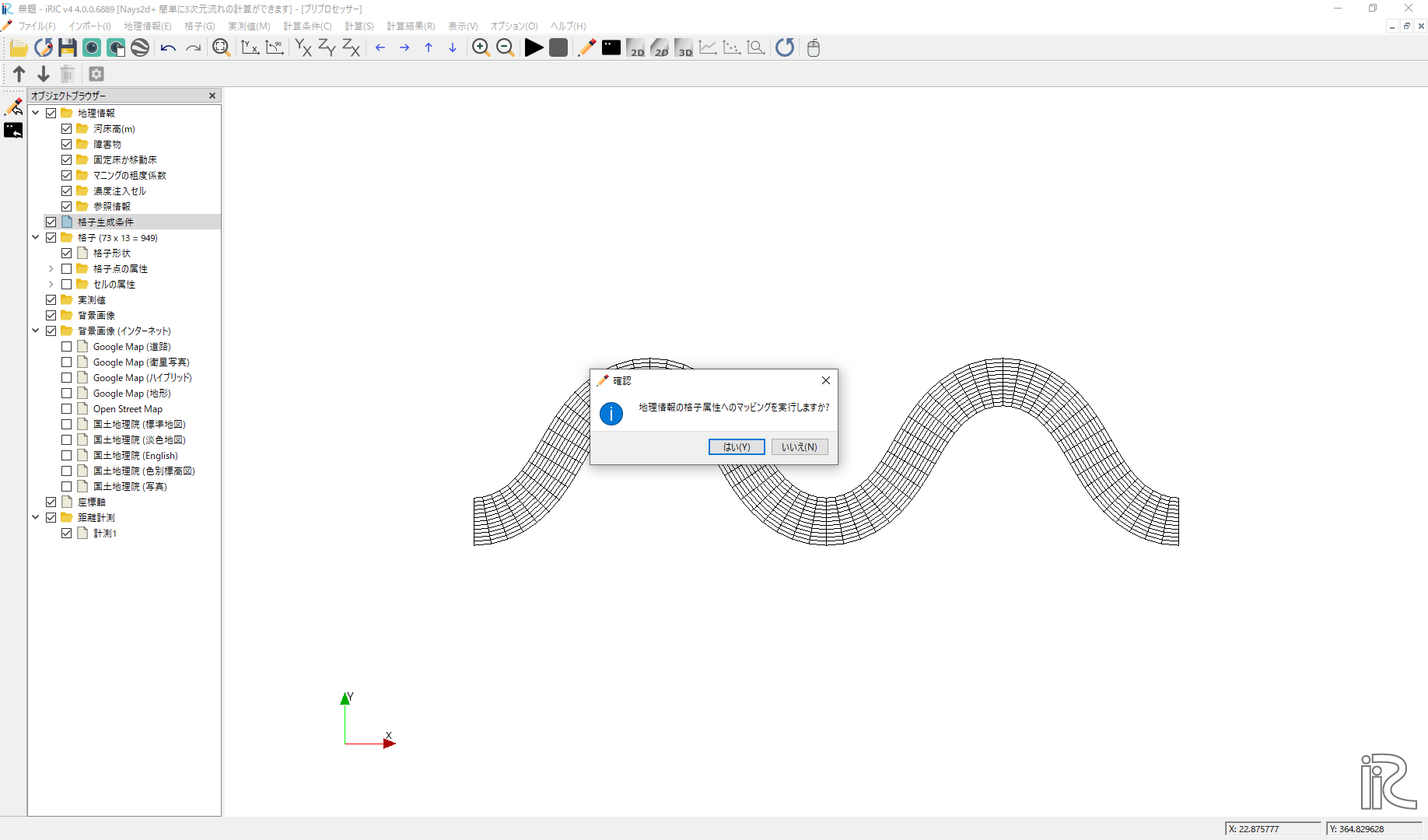Enable Google Map (衛星写真) background

pos(67,362)
